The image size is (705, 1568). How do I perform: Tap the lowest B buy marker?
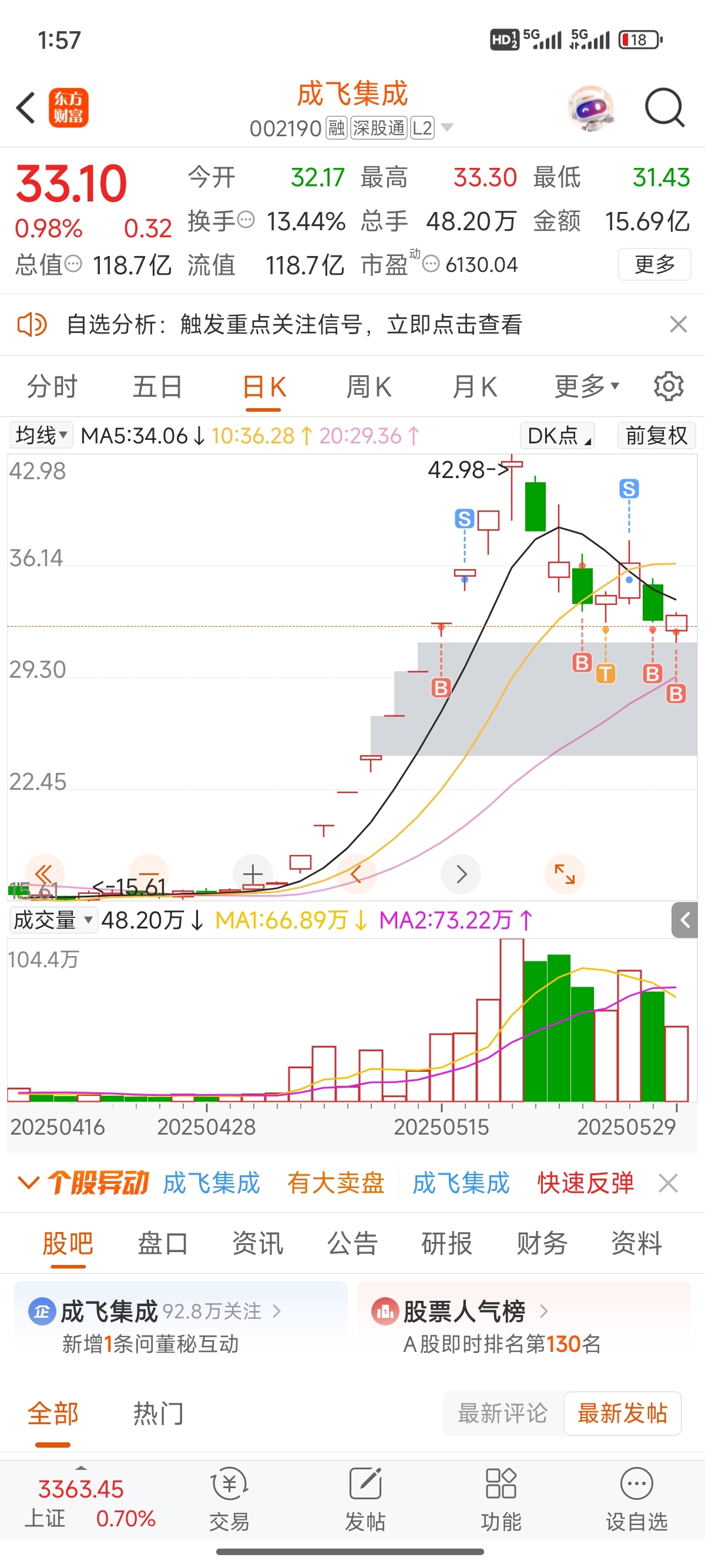point(676,694)
